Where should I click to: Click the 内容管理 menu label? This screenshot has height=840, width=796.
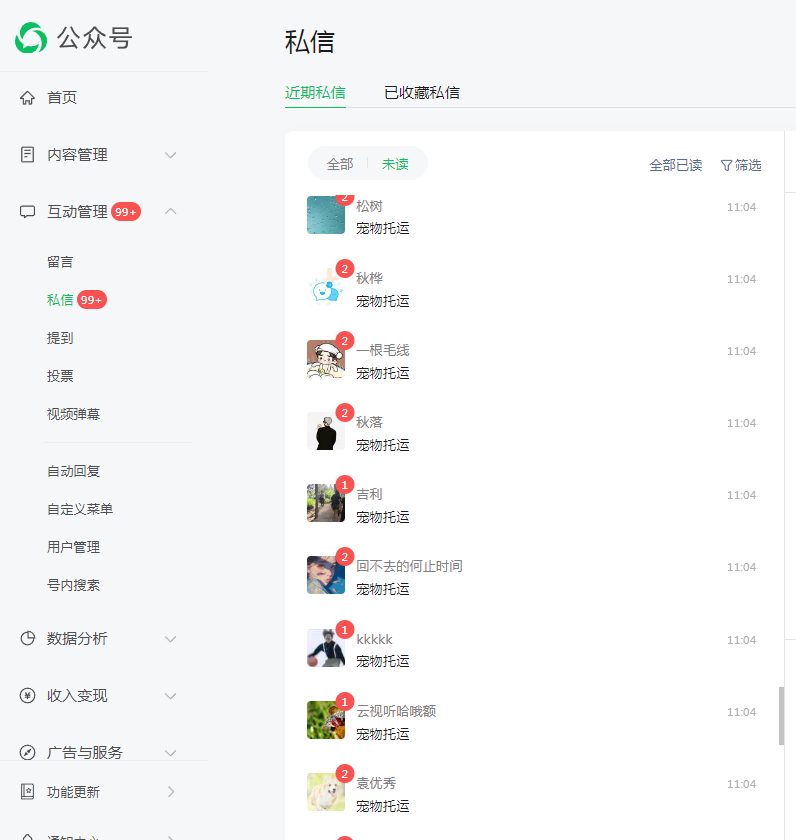coord(77,155)
